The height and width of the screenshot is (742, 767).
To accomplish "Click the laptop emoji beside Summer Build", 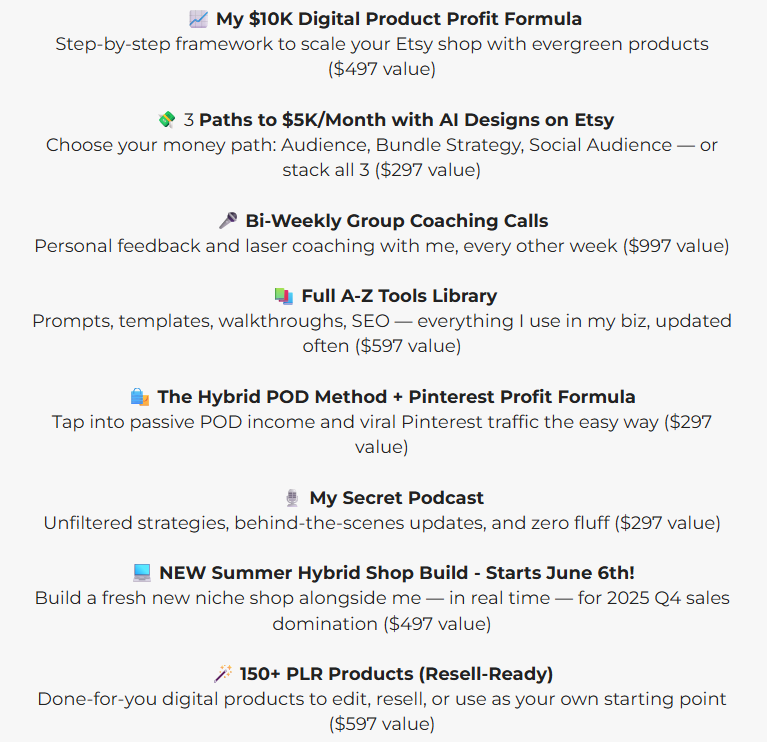I will pyautogui.click(x=142, y=573).
